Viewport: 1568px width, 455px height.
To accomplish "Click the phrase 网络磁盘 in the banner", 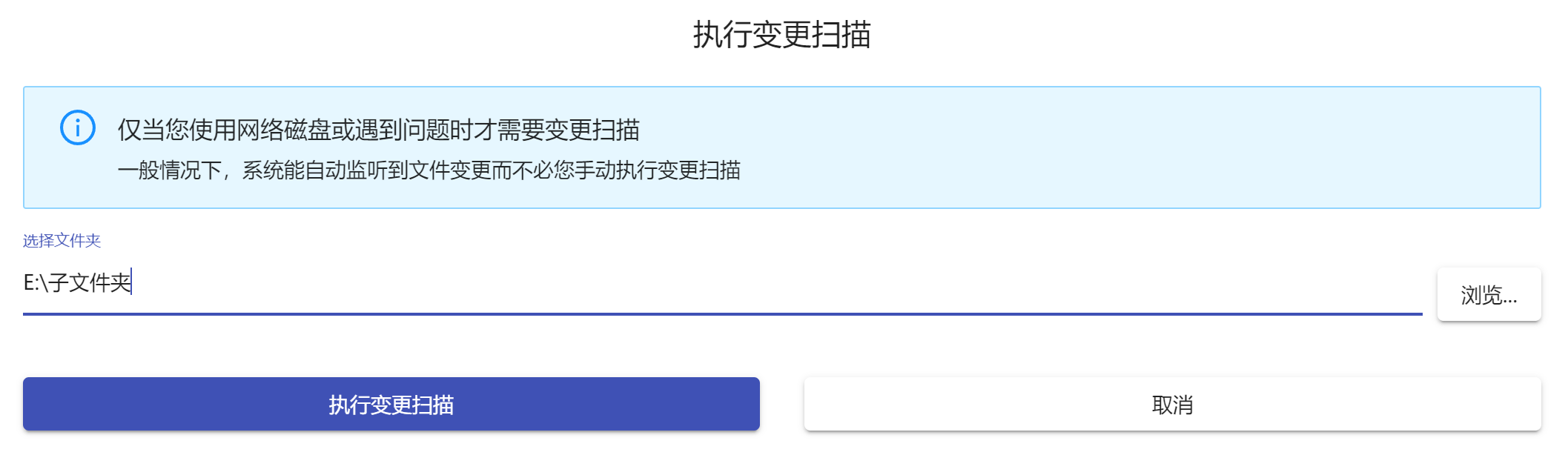I will click(x=283, y=130).
